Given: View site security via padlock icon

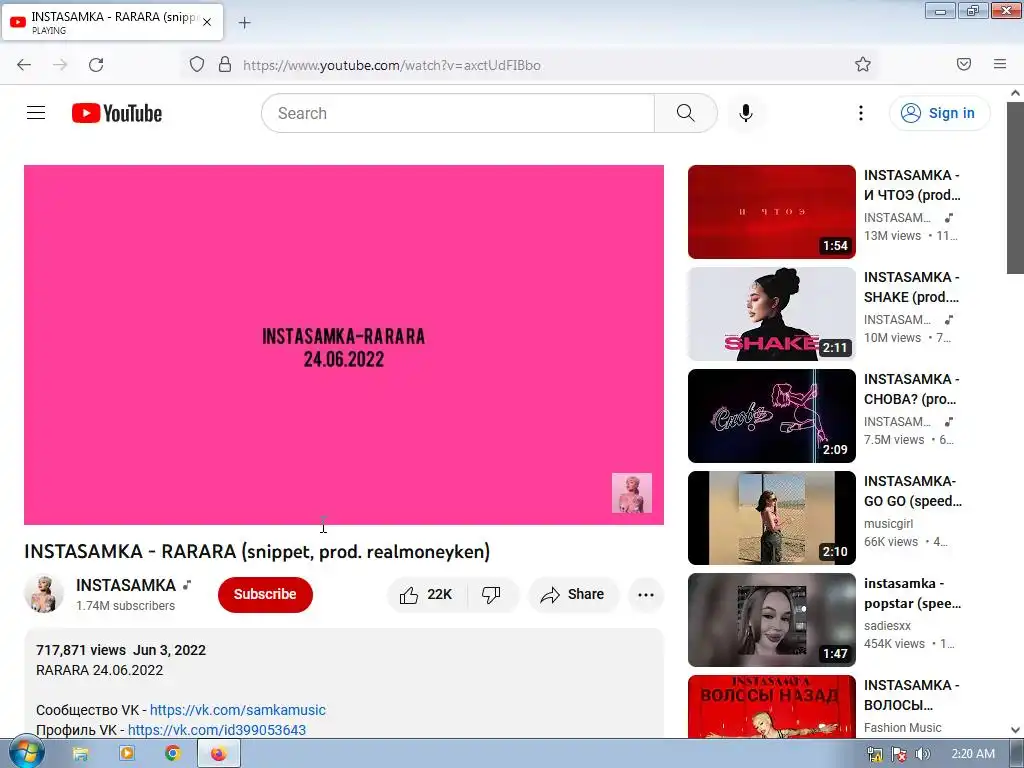Looking at the screenshot, I should (x=225, y=65).
